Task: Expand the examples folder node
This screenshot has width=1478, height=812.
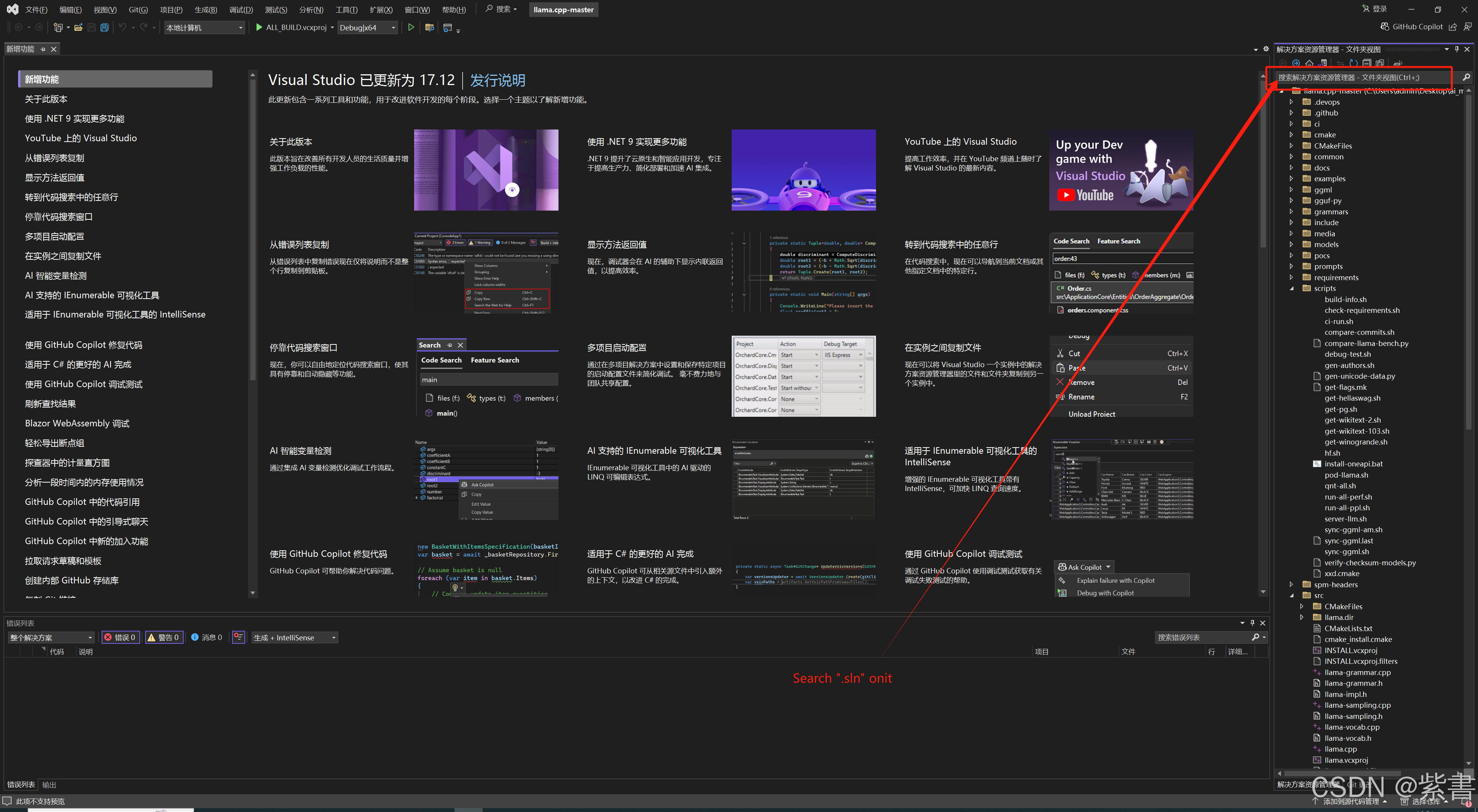Action: pos(1292,179)
